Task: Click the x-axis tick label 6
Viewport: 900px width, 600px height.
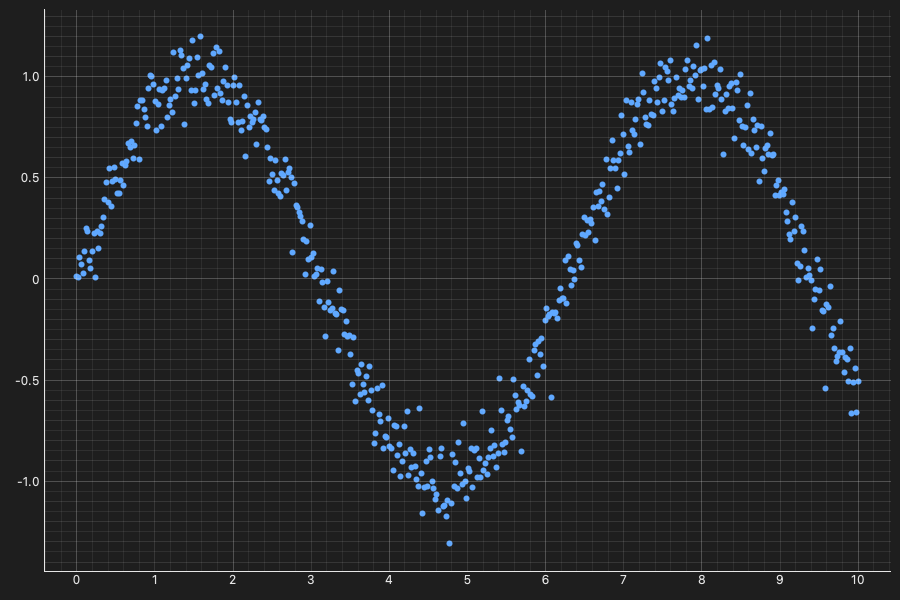Action: [x=545, y=580]
